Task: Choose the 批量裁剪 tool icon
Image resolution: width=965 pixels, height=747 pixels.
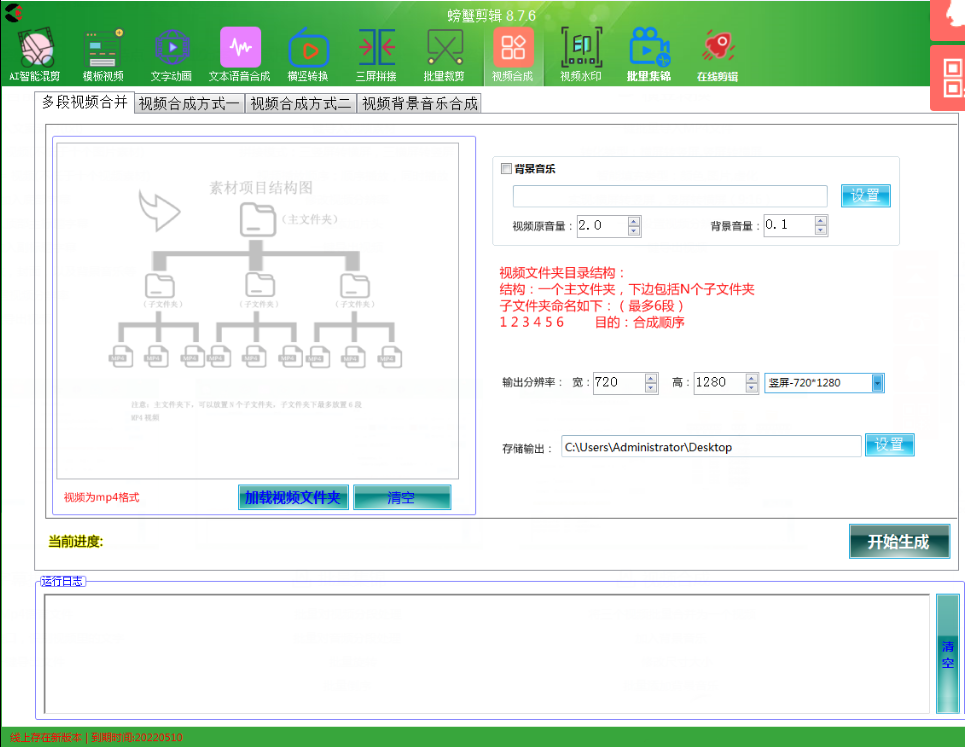Action: click(x=444, y=50)
